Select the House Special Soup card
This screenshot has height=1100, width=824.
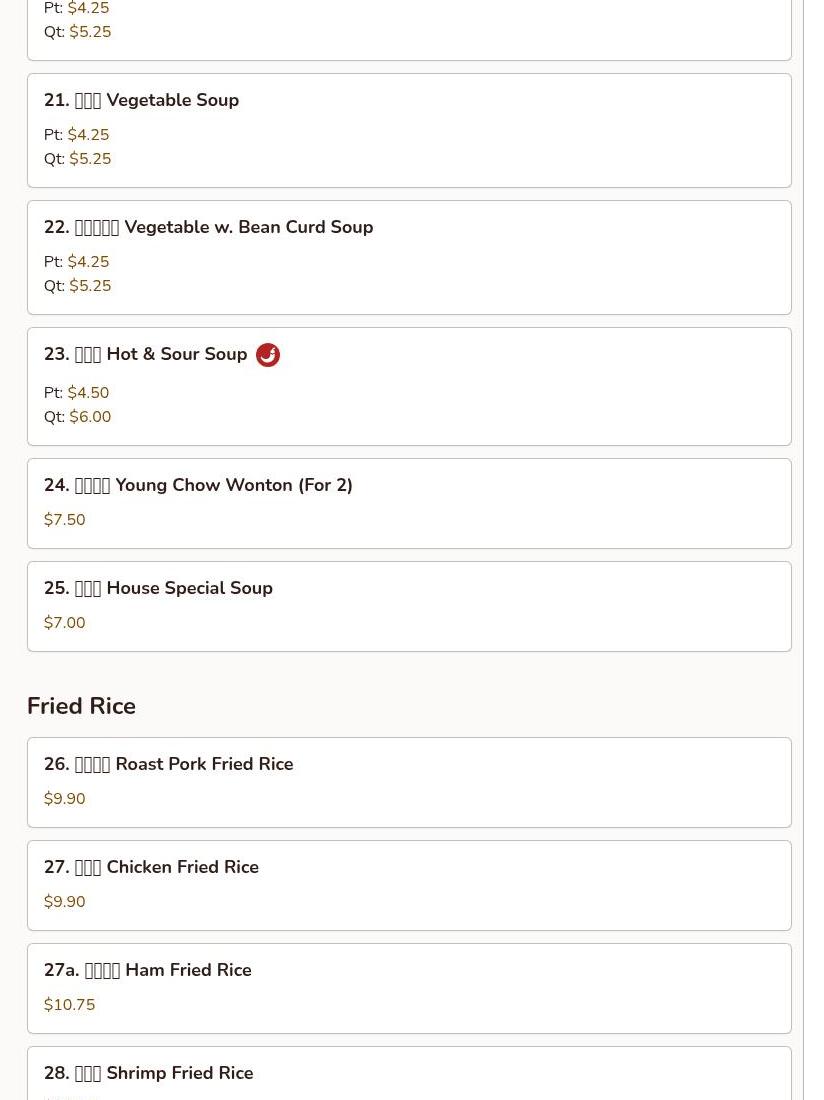coord(409,607)
